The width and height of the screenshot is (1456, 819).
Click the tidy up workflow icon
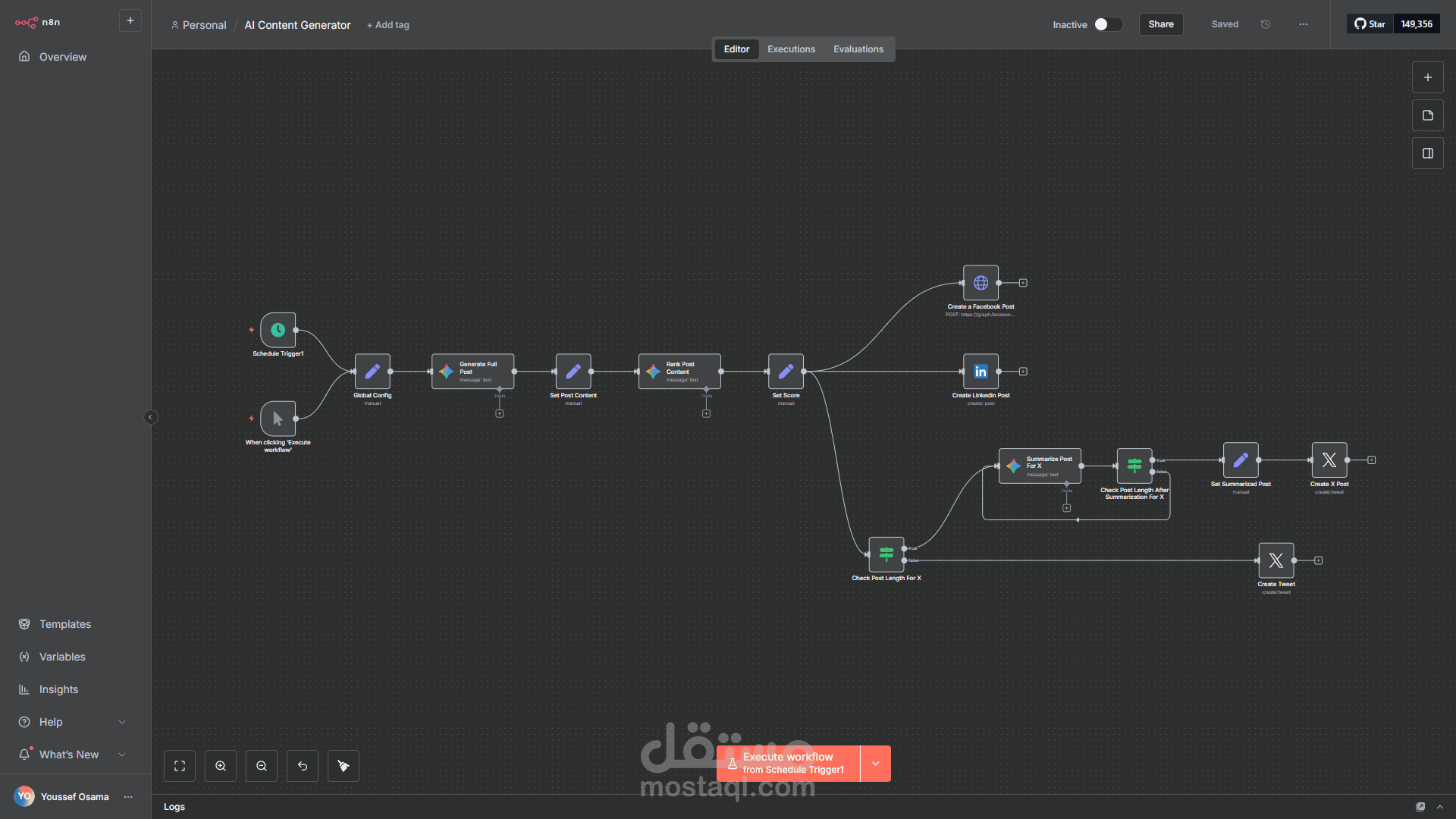344,766
